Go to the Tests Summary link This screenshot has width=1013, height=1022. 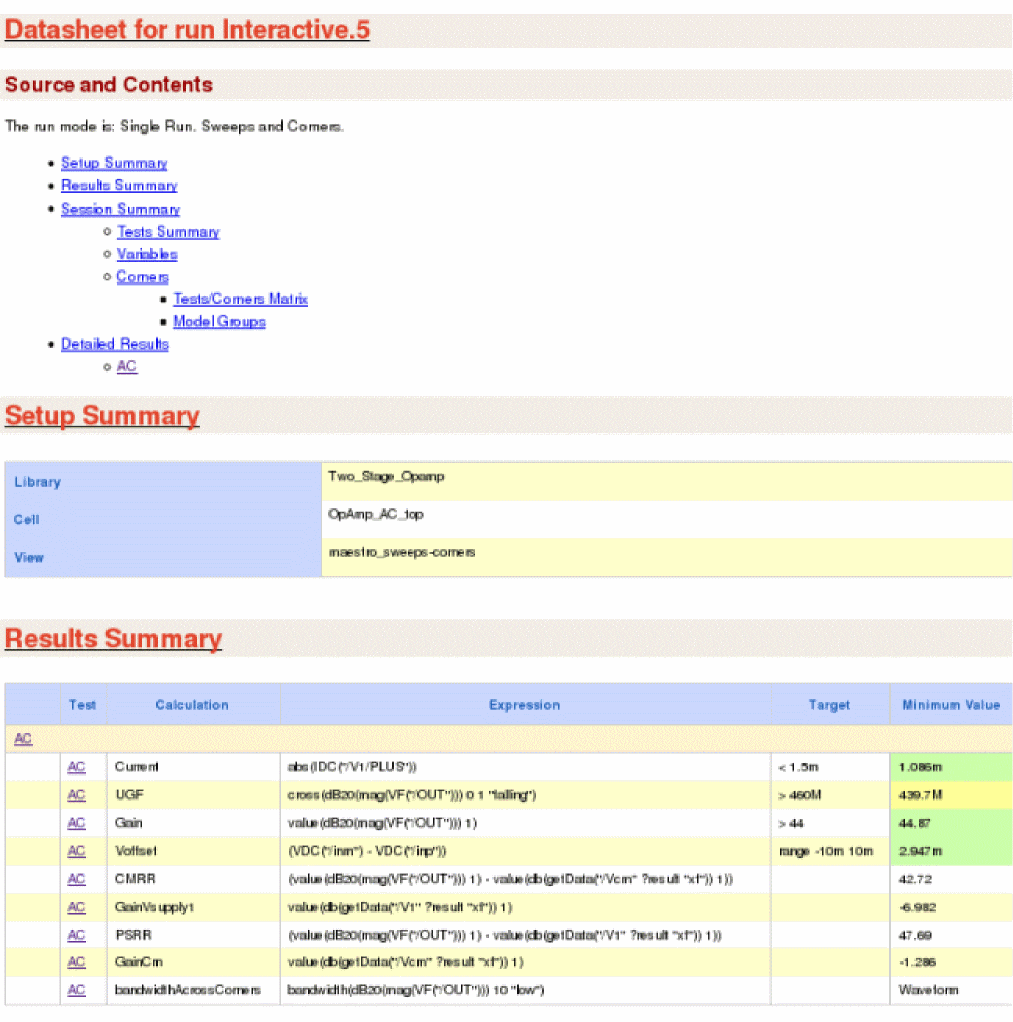click(x=168, y=232)
